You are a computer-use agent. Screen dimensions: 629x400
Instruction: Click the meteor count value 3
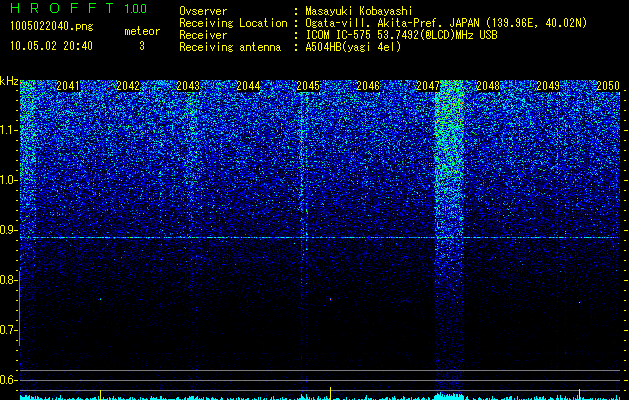click(142, 46)
